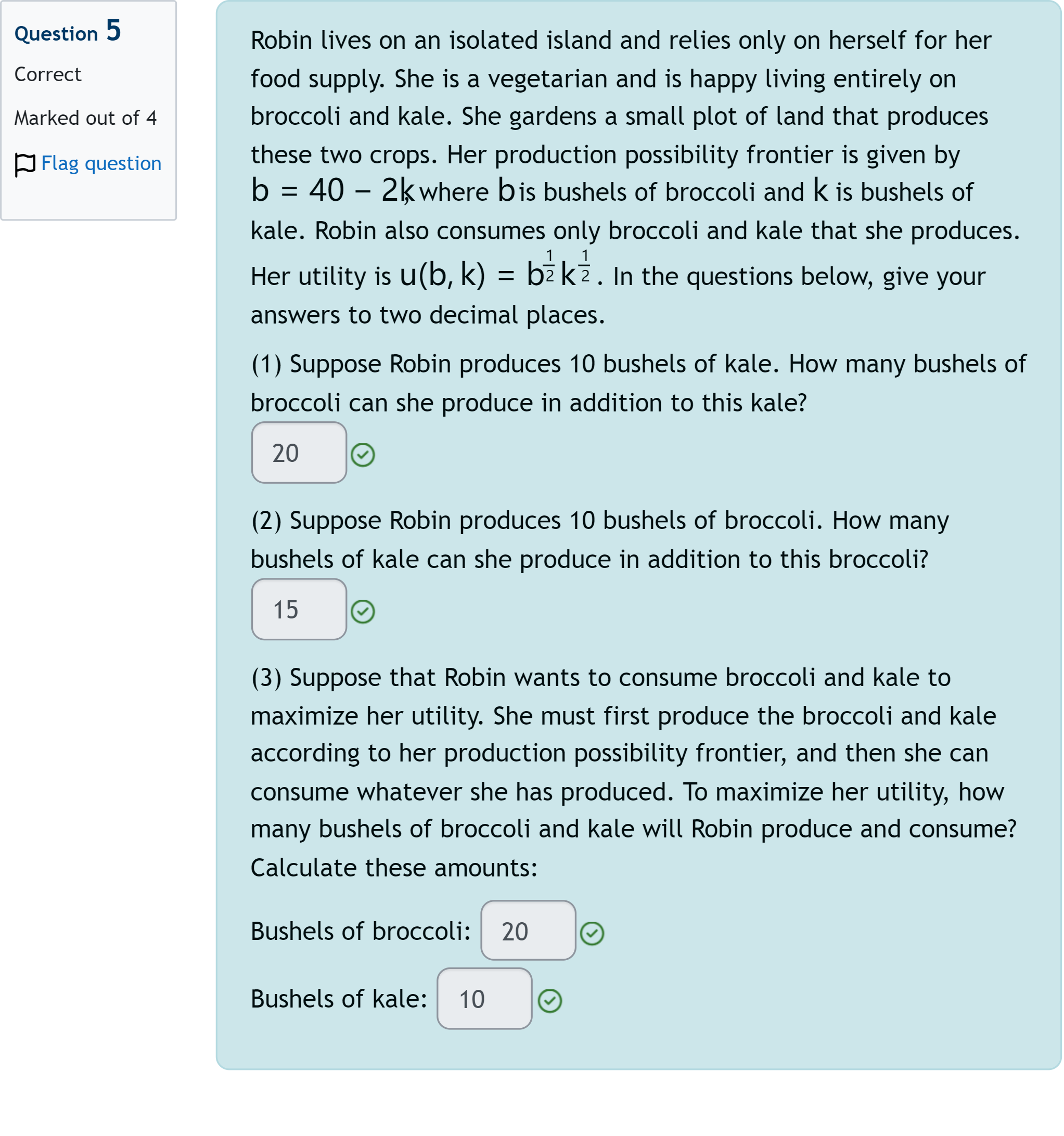The width and height of the screenshot is (1064, 1136).
Task: Click into the Bushels of broccoli input
Action: coord(528,932)
